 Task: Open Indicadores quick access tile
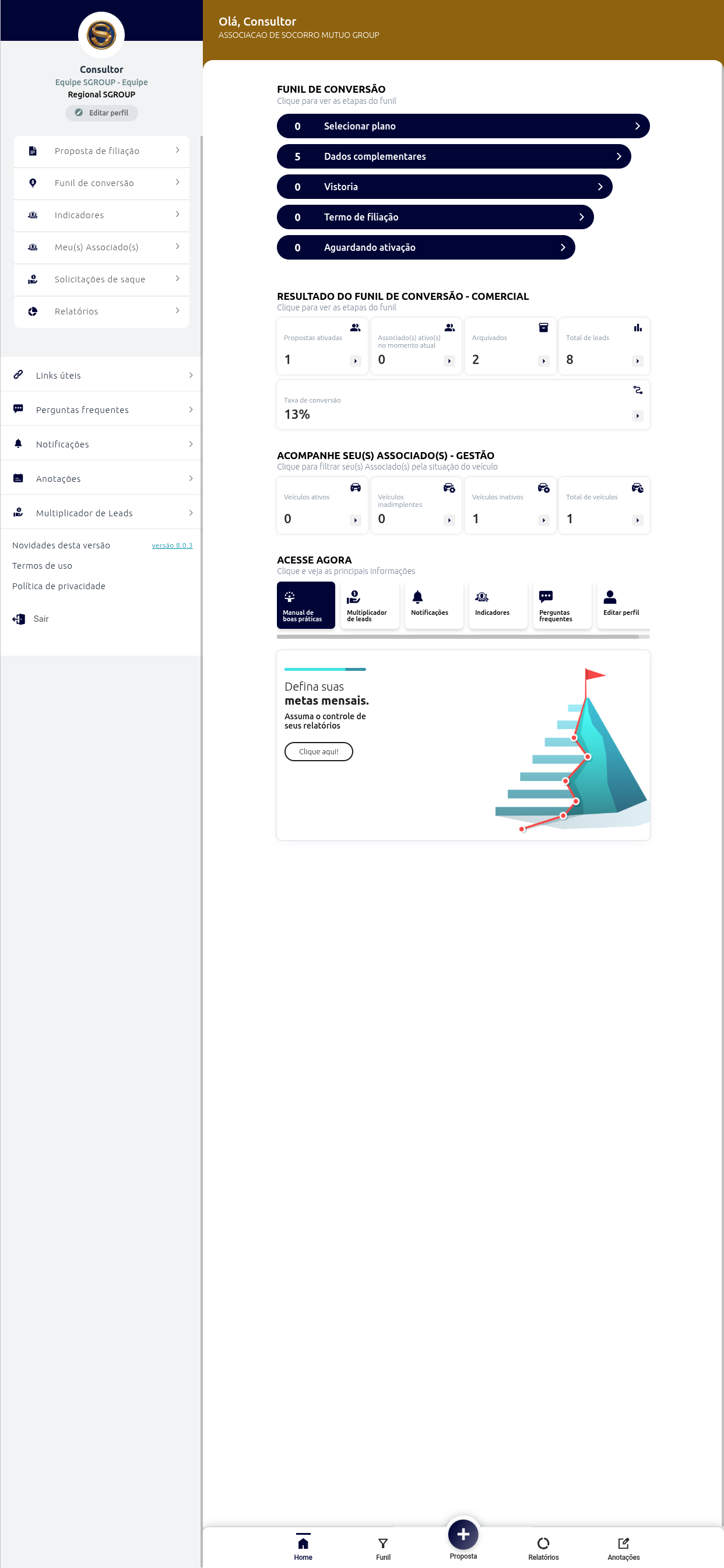[x=498, y=605]
